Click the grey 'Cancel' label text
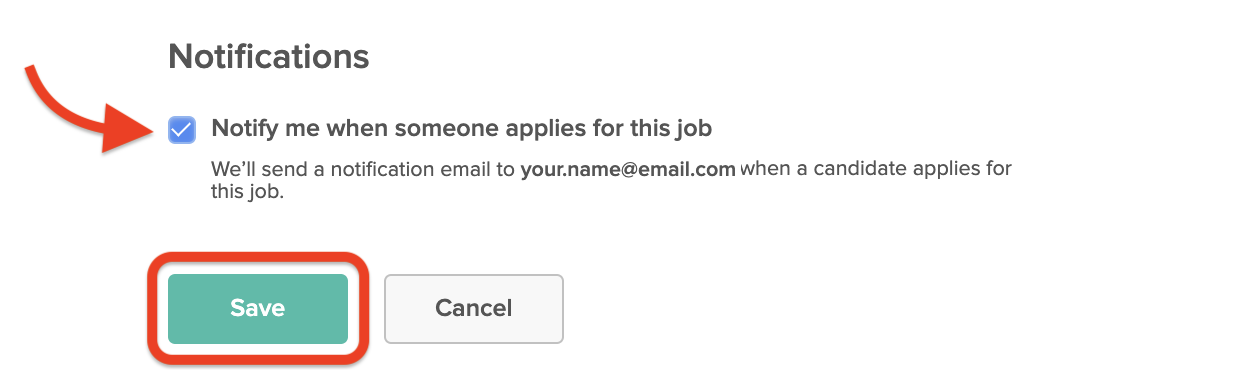Viewport: 1236px width, 382px height. click(474, 308)
